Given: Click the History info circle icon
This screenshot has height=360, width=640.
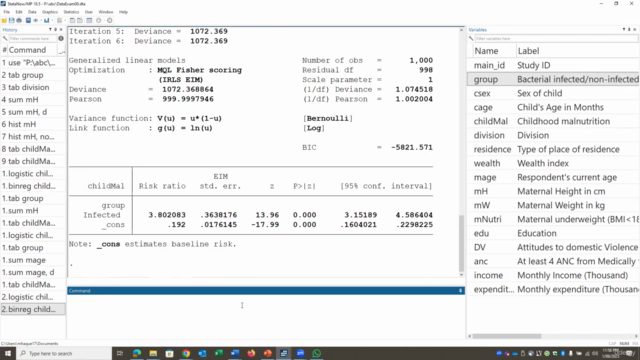Looking at the screenshot, I should 61,39.
